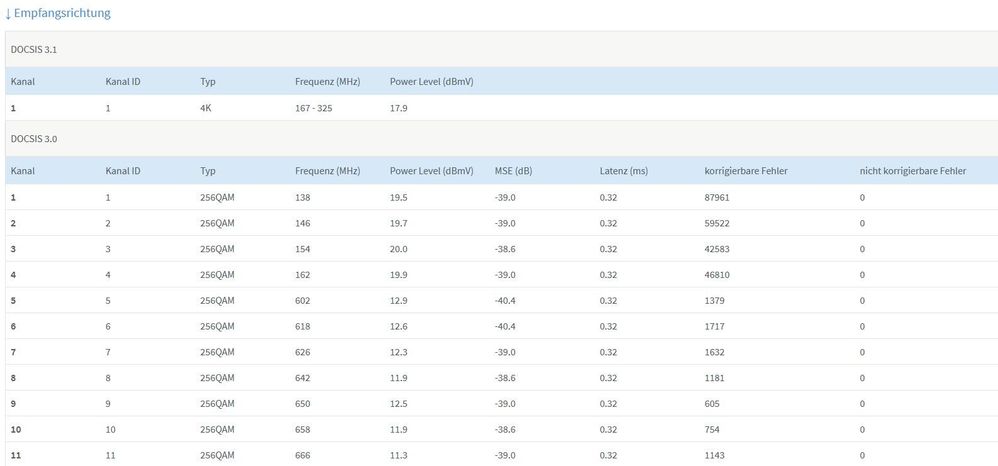Click the power level value 17.9
998x466 pixels.
(398, 108)
